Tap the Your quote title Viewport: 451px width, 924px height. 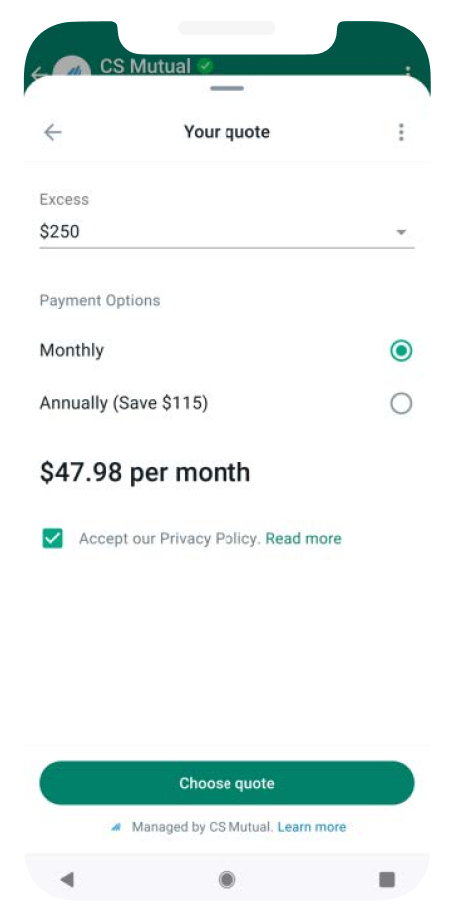point(226,131)
